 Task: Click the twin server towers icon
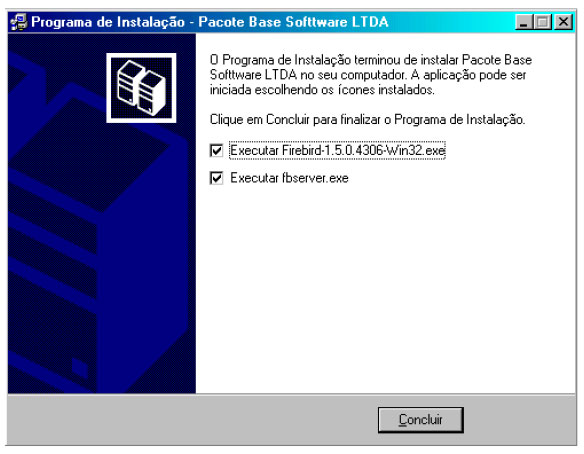pyautogui.click(x=141, y=88)
